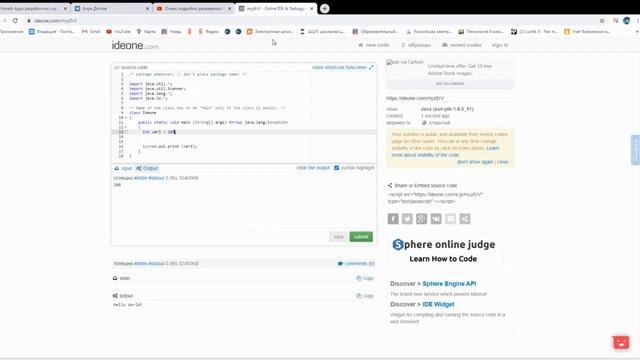
Task: Open образцы in the ideone header
Action: pos(416,45)
